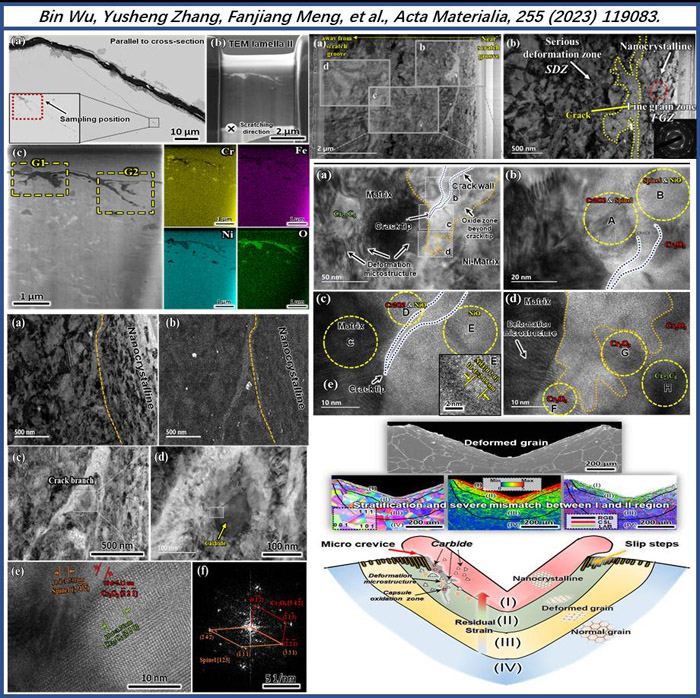The image size is (700, 698).
Task: Open the Ni elemental map in cyan
Action: click(196, 263)
